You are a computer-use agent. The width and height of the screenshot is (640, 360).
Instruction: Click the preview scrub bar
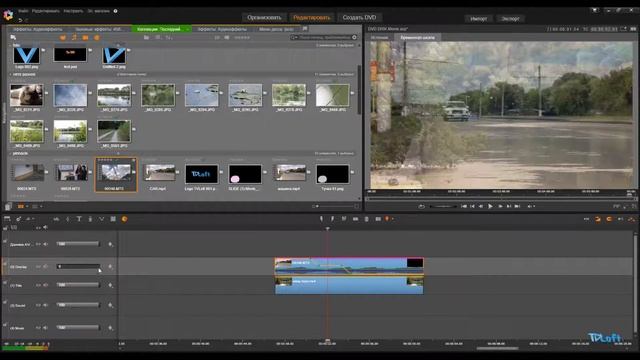[x=500, y=199]
